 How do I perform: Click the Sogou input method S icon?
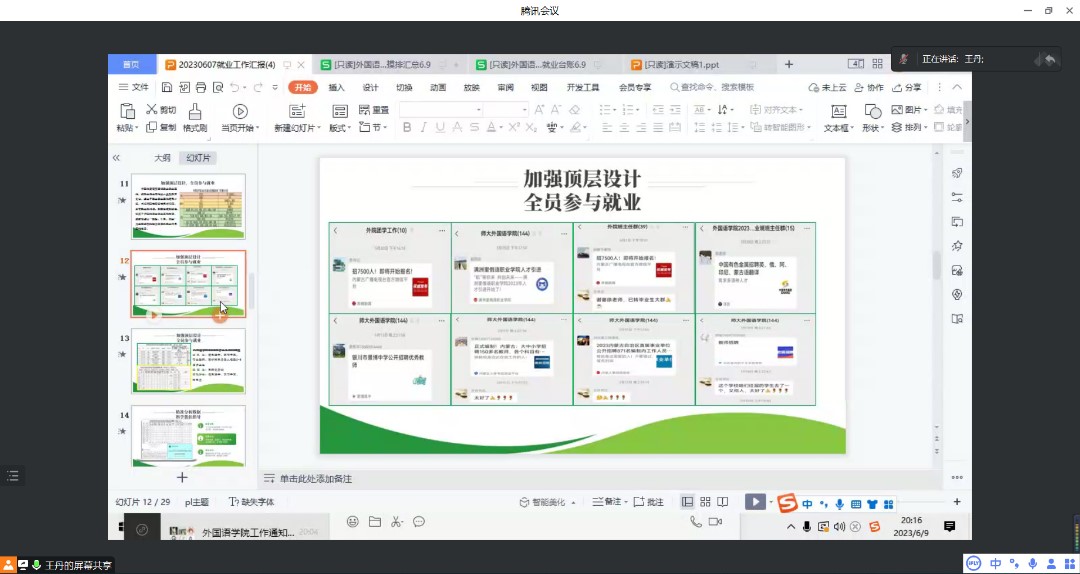[787, 503]
